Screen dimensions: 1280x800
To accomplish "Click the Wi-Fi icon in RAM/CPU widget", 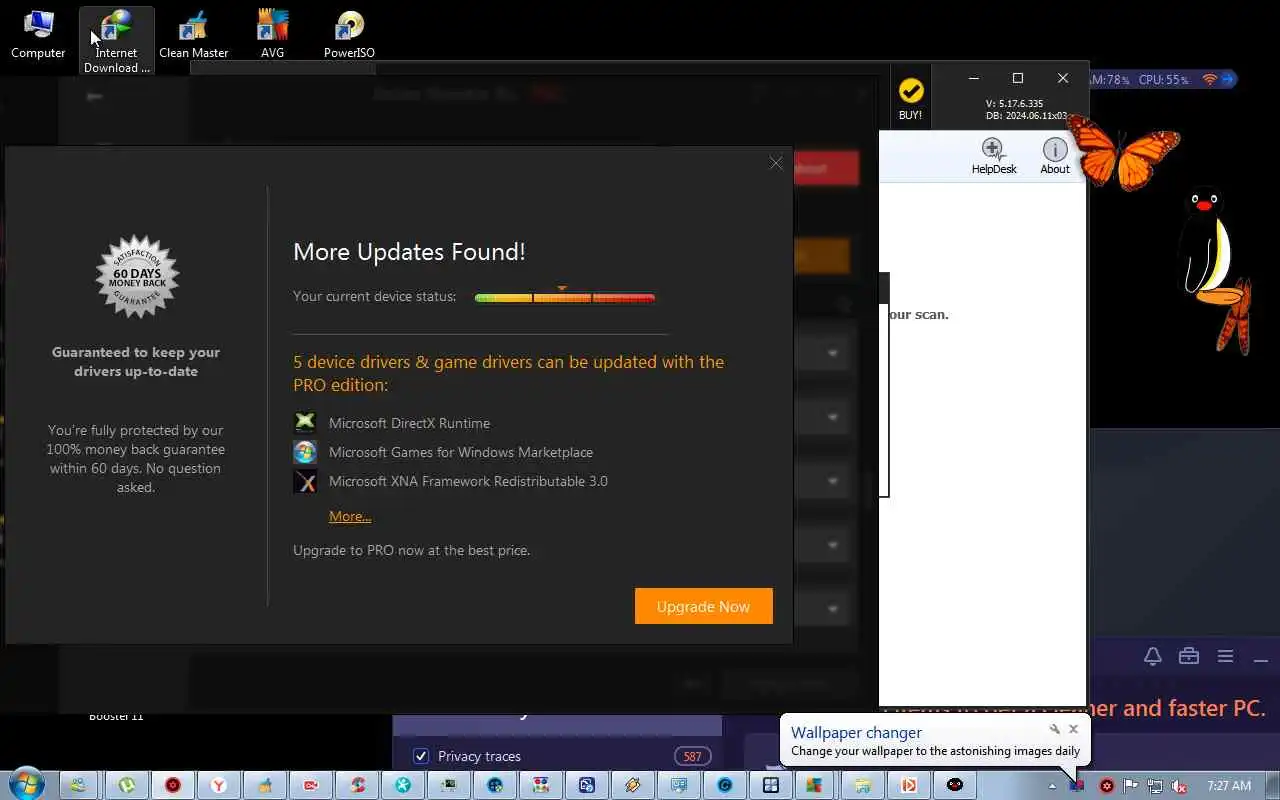I will tap(1209, 79).
